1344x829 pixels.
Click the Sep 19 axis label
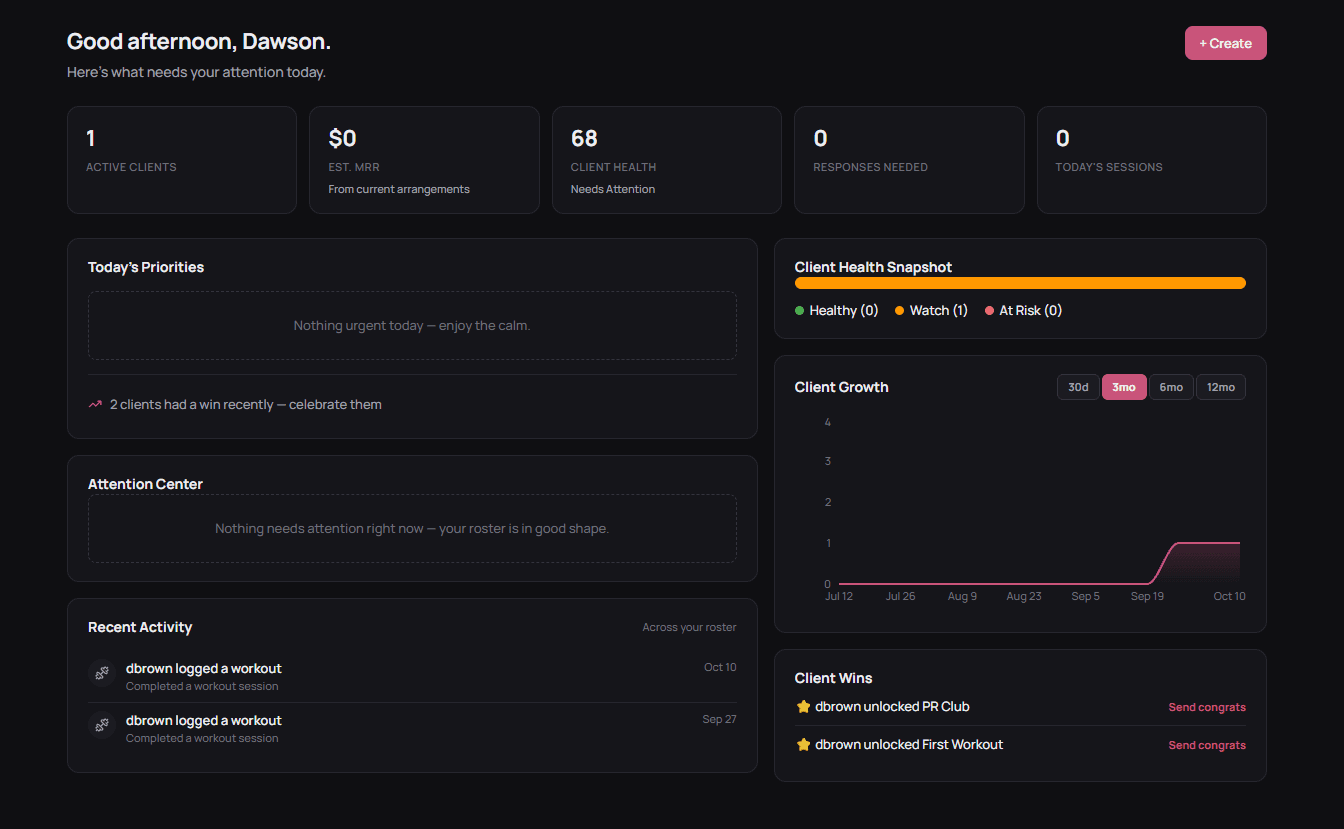click(1147, 596)
